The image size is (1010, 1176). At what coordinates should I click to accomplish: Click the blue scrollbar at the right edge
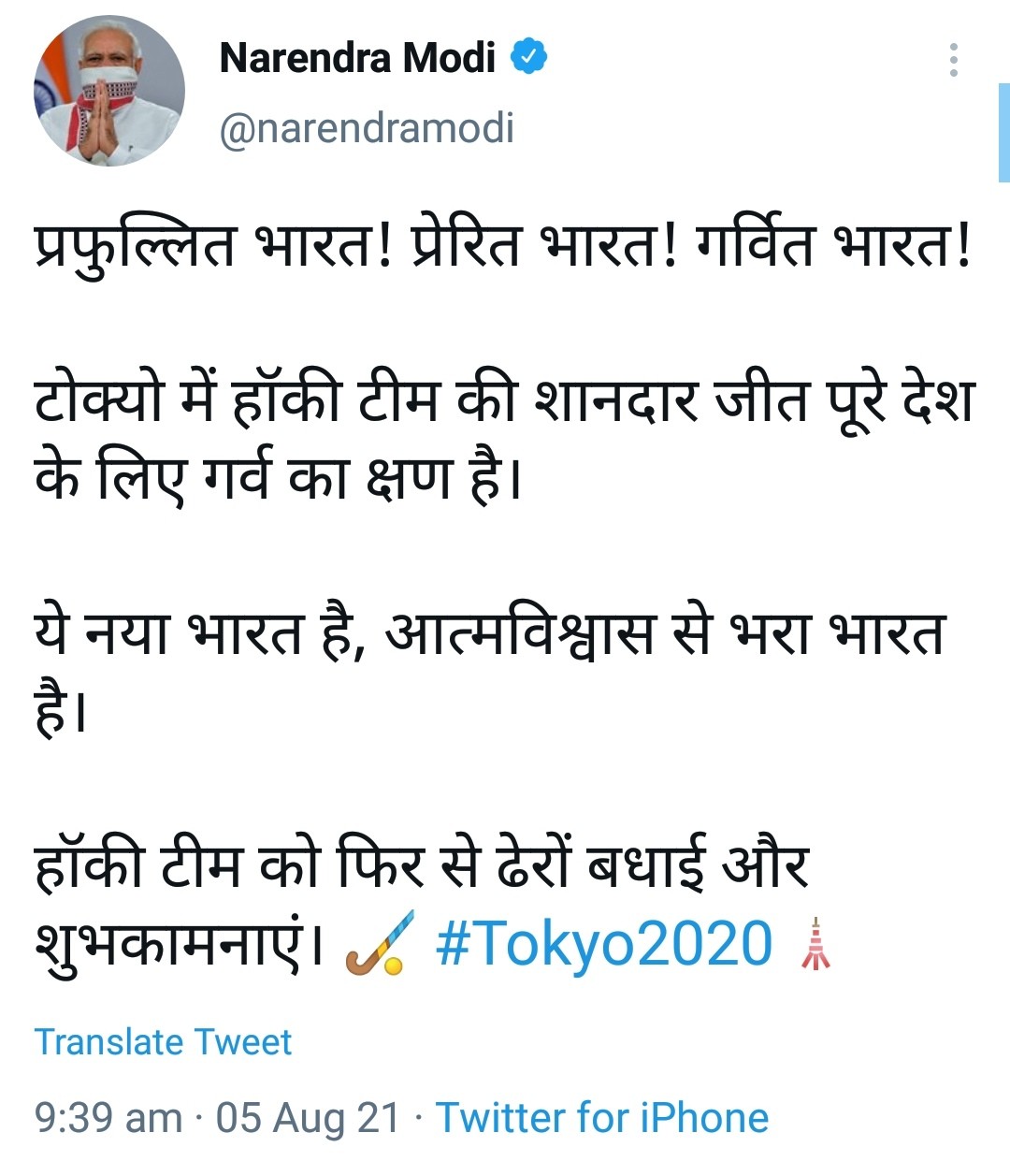click(x=1003, y=132)
